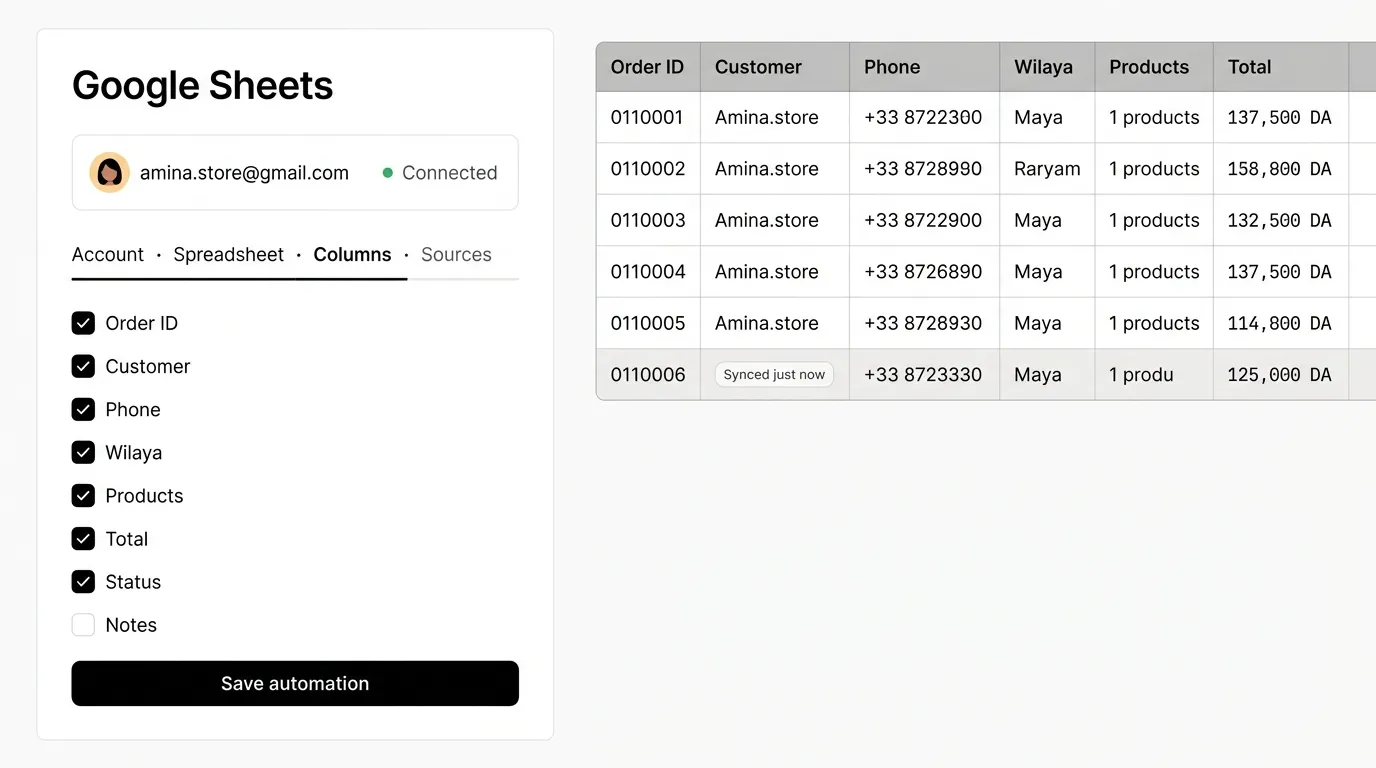Click order ID cell 0110004
This screenshot has height=768, width=1376.
(x=648, y=272)
